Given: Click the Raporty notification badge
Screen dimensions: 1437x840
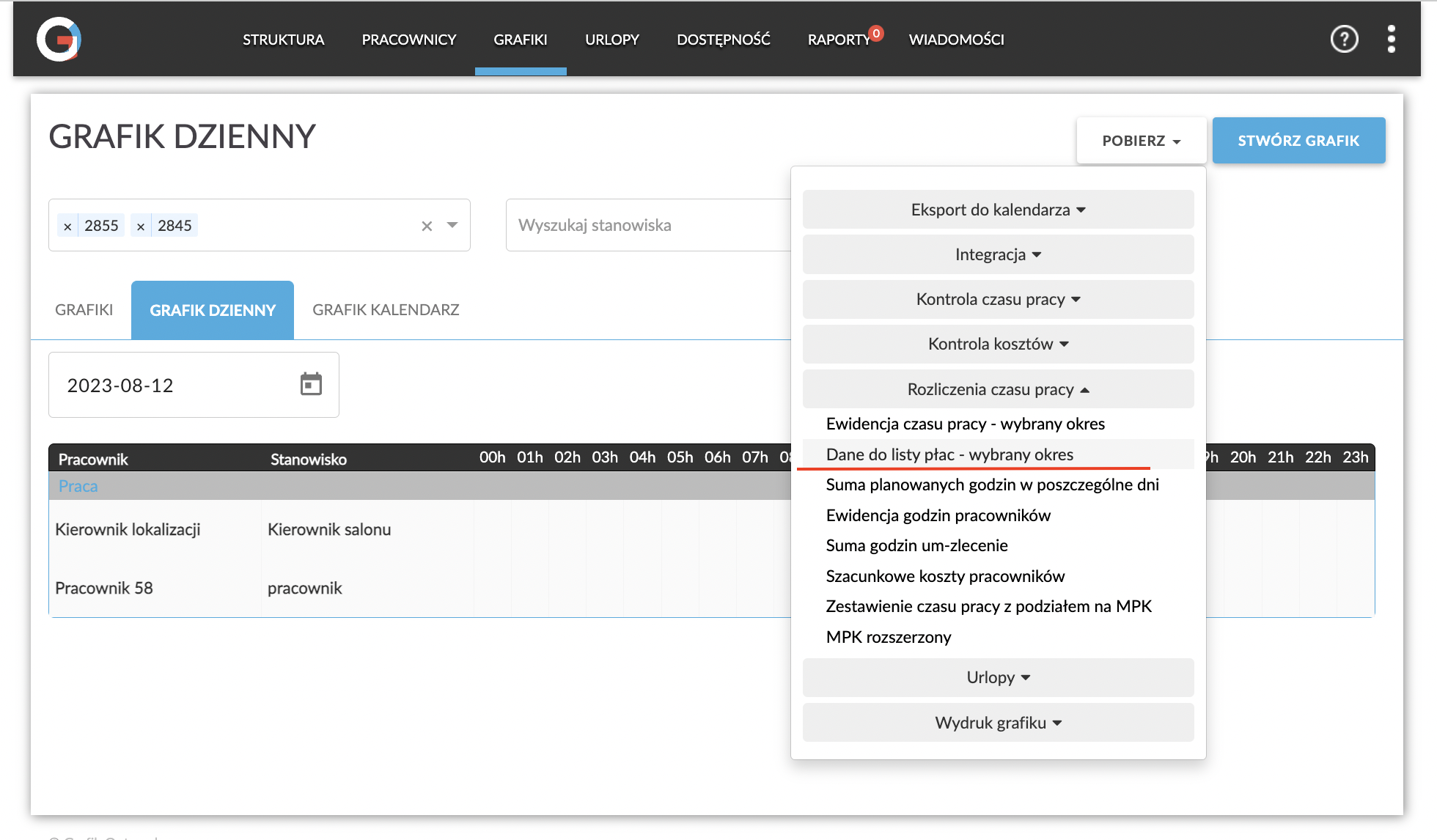Looking at the screenshot, I should (x=875, y=33).
